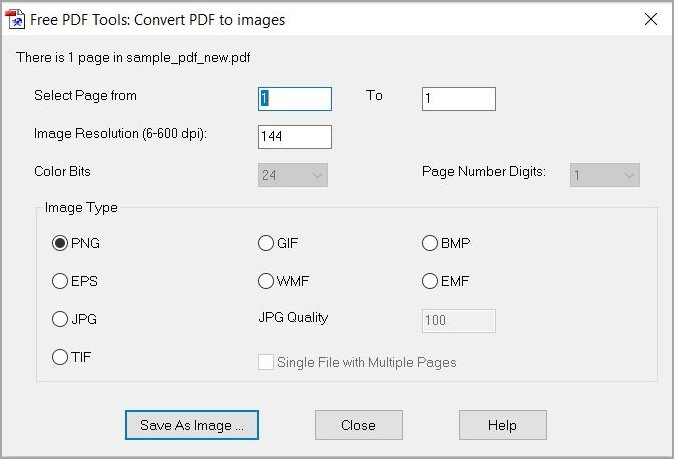Select the BMP image type
The image size is (674, 459).
pyautogui.click(x=430, y=243)
